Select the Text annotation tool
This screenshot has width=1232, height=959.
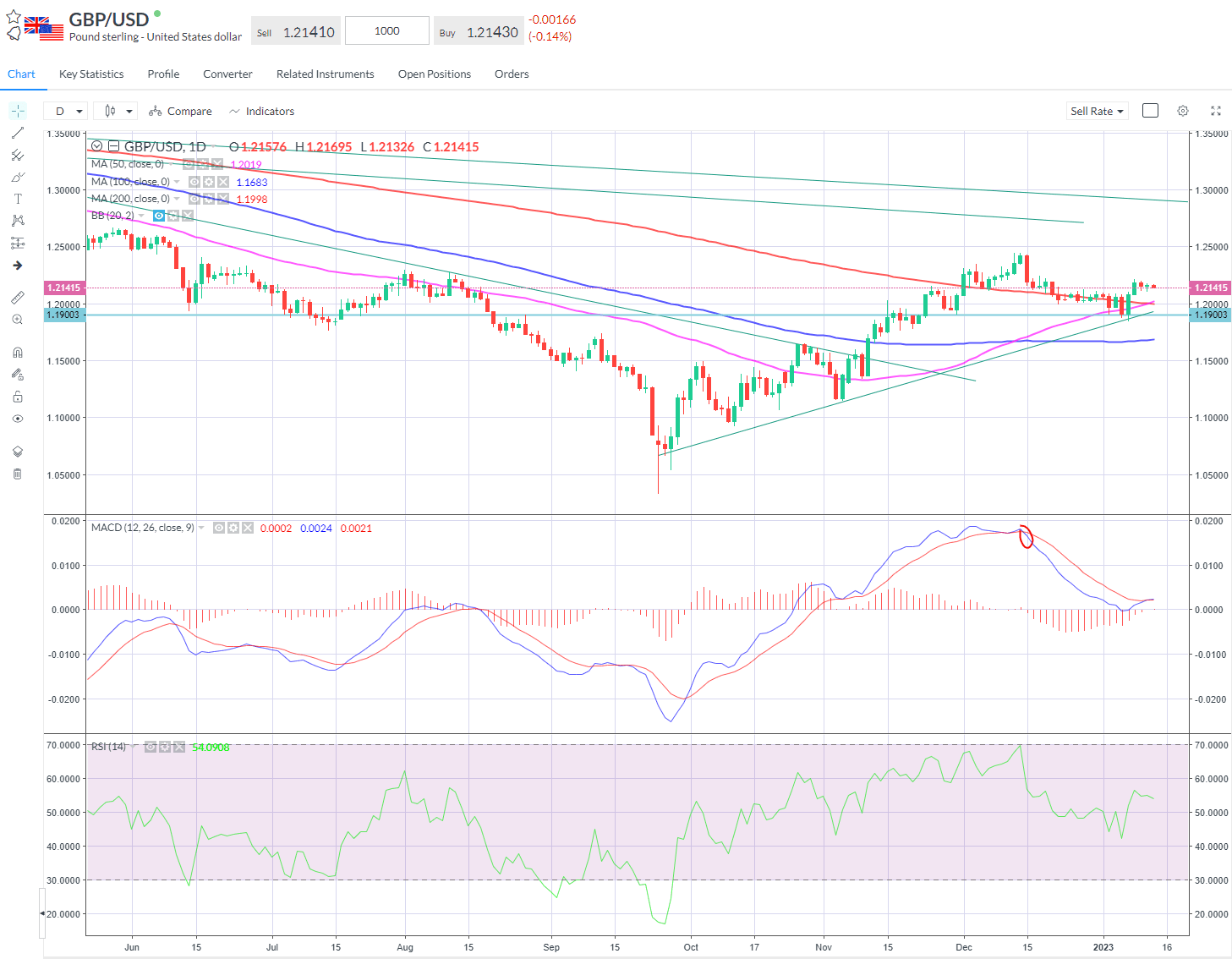pos(17,199)
